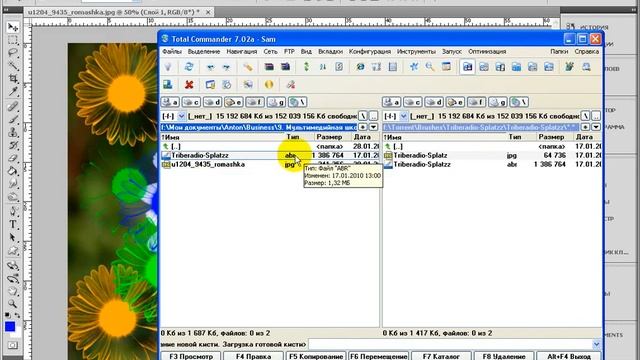Select the Healing Brush tool in Photoshop

tap(13, 107)
